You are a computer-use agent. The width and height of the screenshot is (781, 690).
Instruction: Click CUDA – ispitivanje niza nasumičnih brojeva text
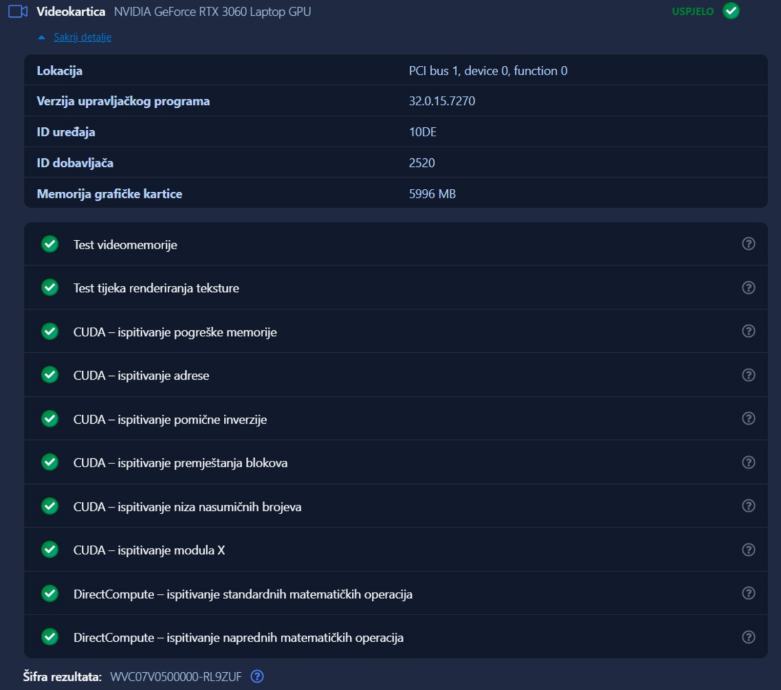tap(187, 507)
